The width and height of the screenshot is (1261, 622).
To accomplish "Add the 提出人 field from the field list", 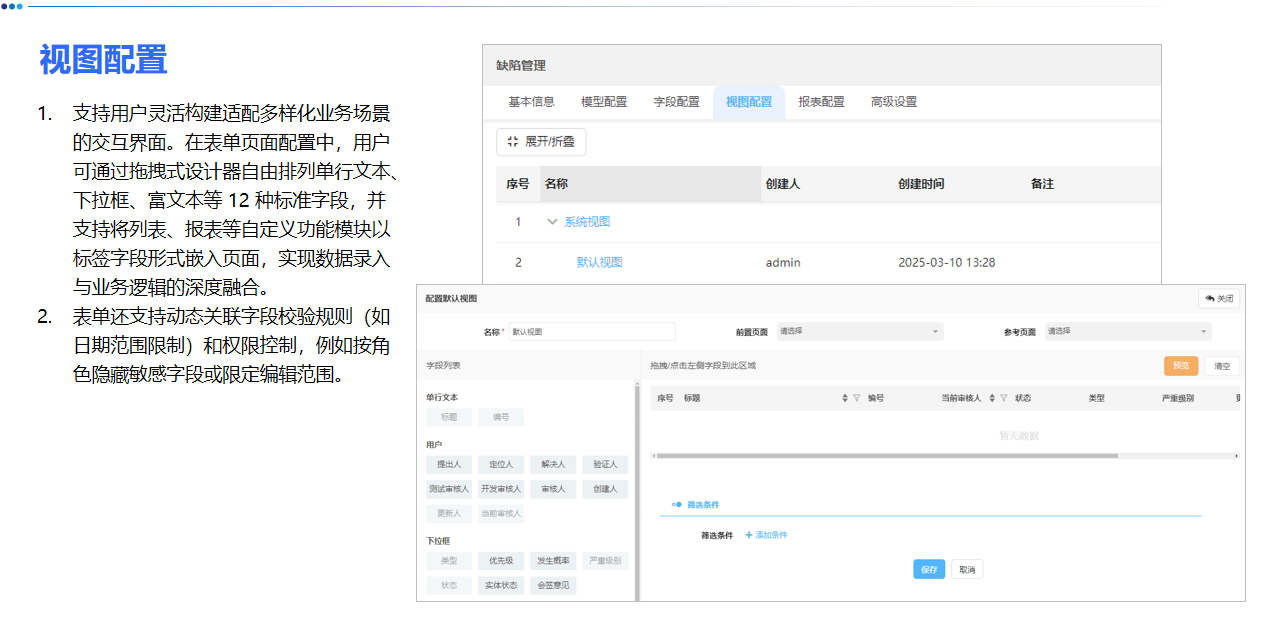I will 449,464.
